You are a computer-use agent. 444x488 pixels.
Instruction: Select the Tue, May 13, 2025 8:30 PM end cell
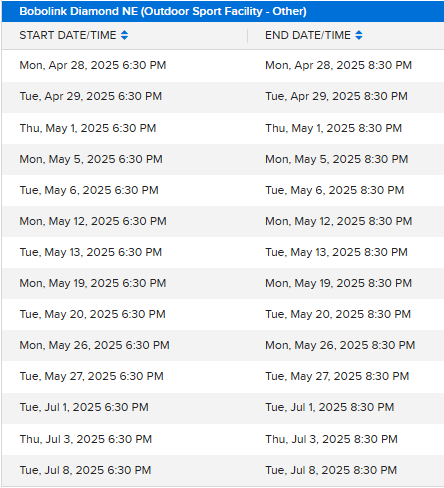click(x=336, y=252)
